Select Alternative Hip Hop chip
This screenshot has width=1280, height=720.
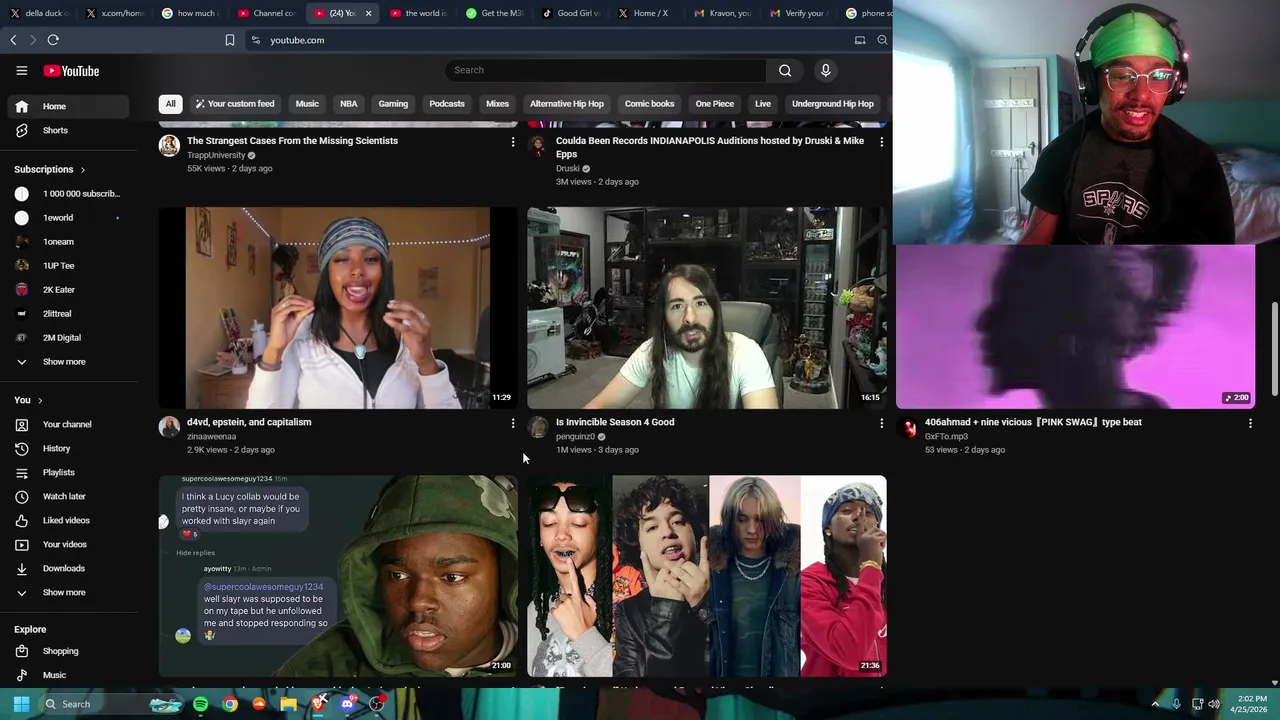click(567, 104)
